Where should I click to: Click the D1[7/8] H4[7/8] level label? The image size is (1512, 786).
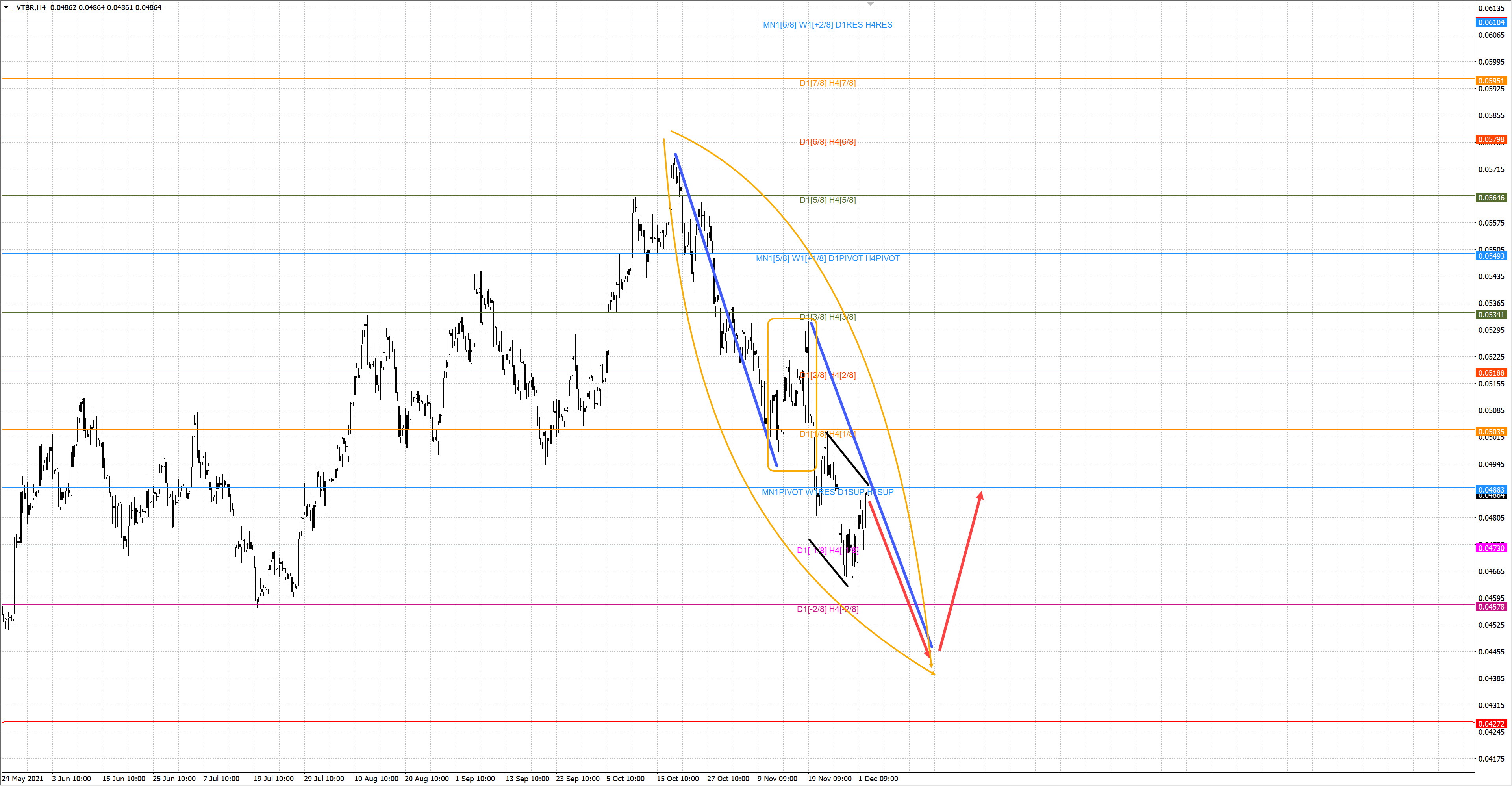pos(827,83)
